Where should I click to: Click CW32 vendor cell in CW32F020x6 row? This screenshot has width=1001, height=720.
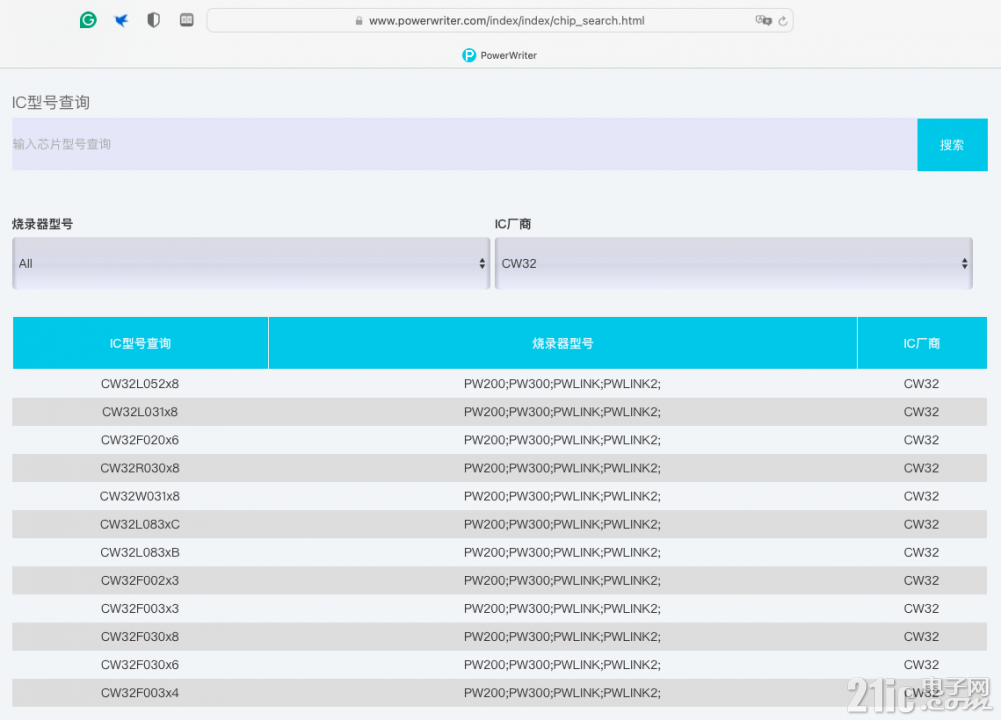[921, 440]
